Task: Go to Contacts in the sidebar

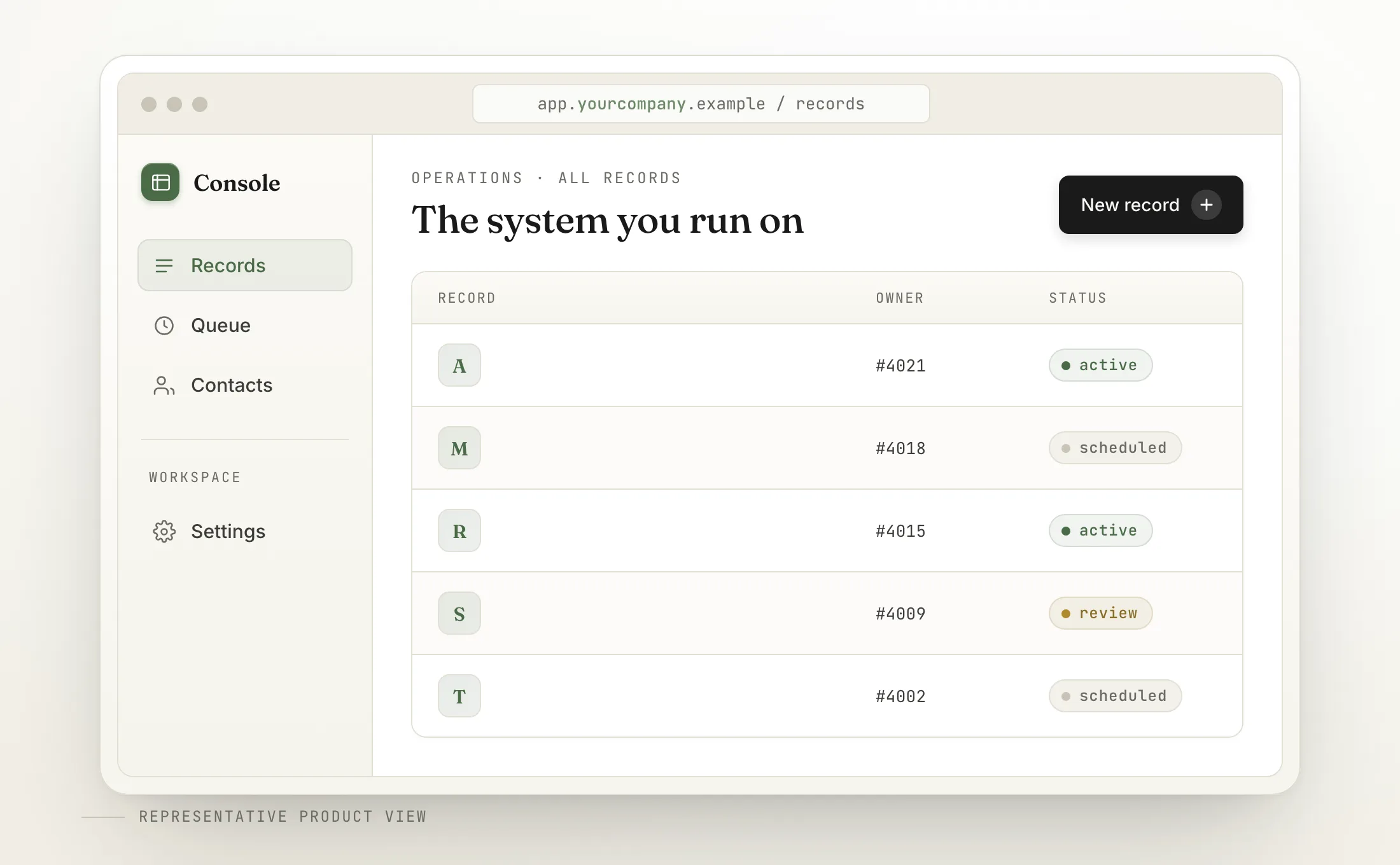Action: click(245, 385)
